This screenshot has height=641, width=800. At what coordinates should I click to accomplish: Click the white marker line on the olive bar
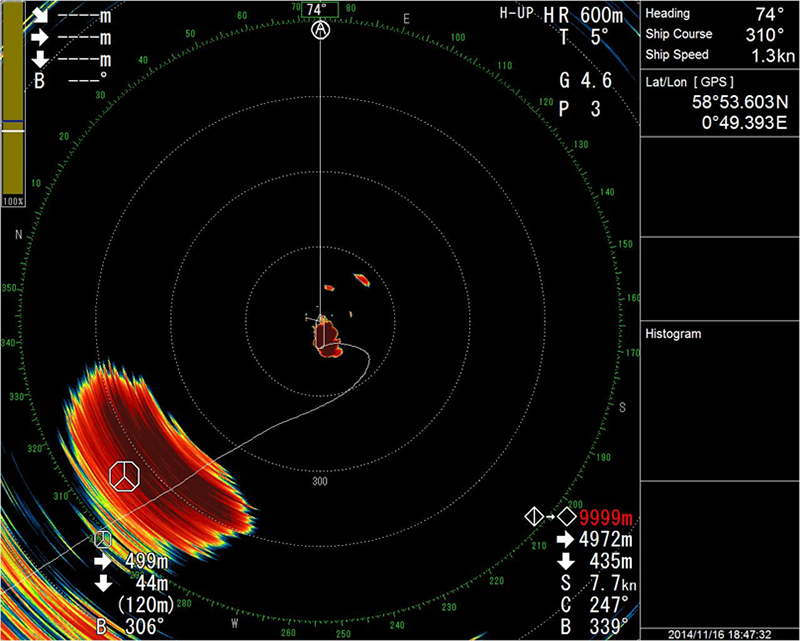(x=14, y=130)
